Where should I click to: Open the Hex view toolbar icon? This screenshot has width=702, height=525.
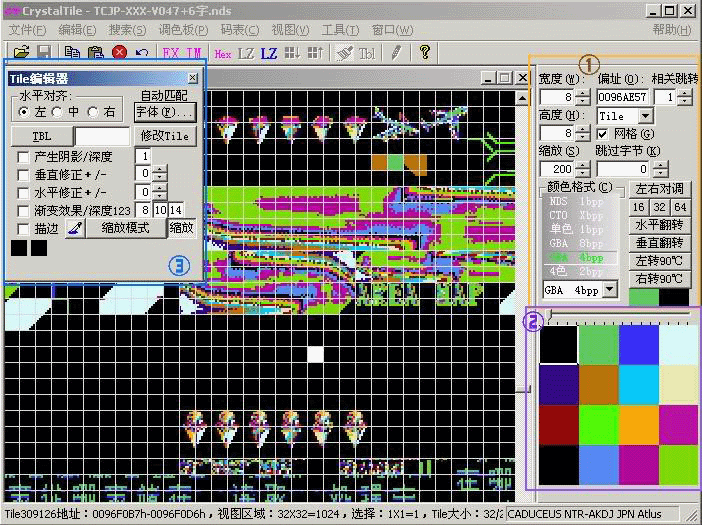click(x=223, y=54)
